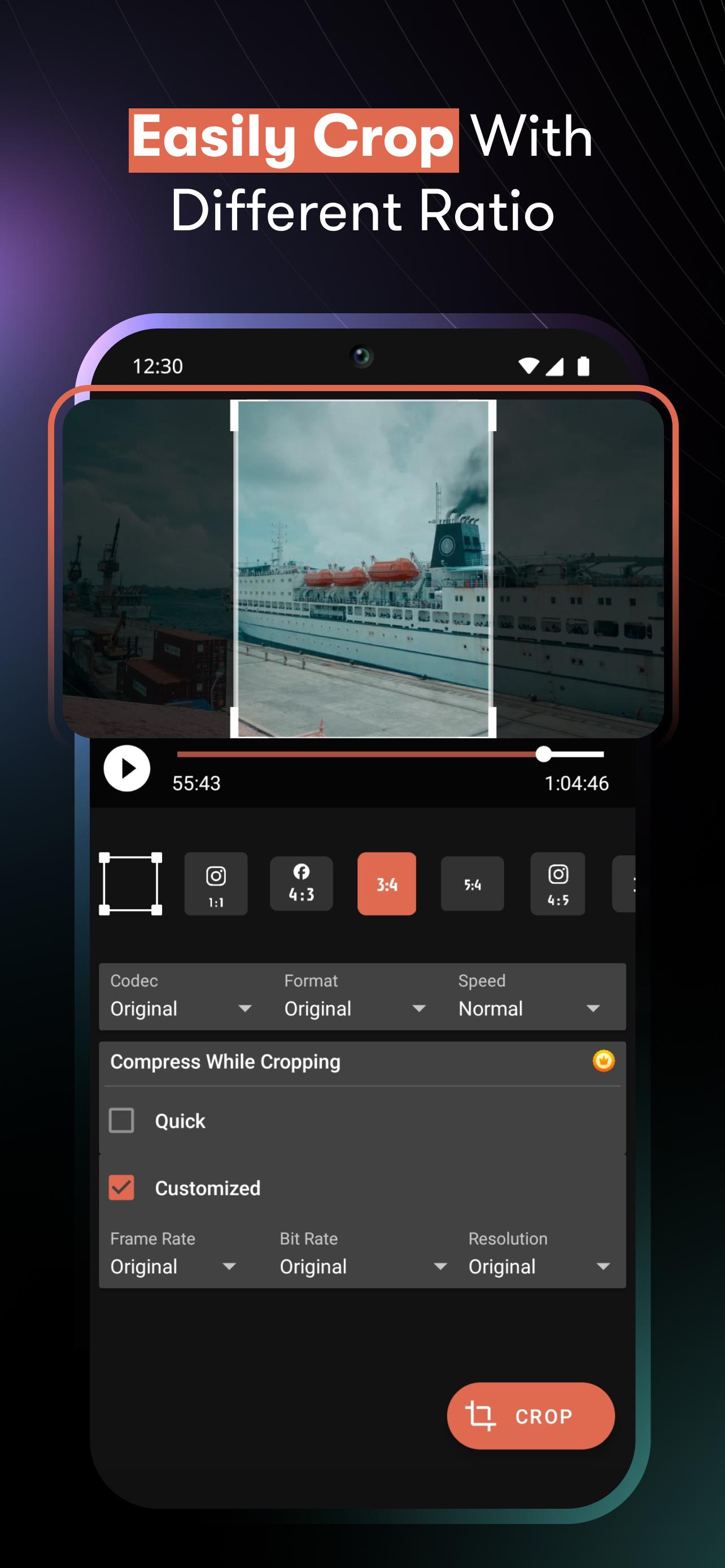Click the battery status icon

[583, 366]
